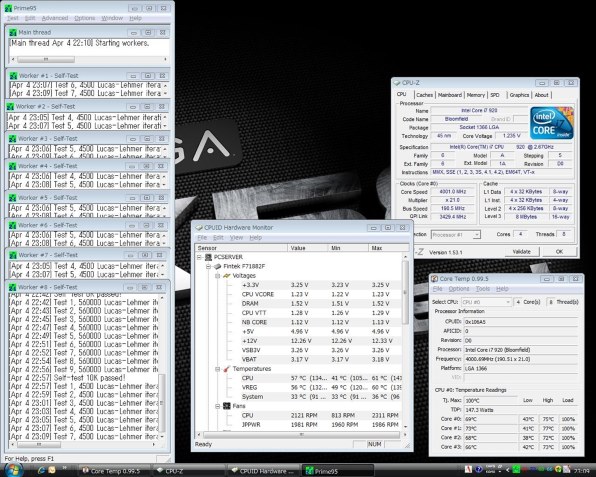Select the Memory tab in CPU-Z
Screen dimensions: 596x477
(476, 95)
